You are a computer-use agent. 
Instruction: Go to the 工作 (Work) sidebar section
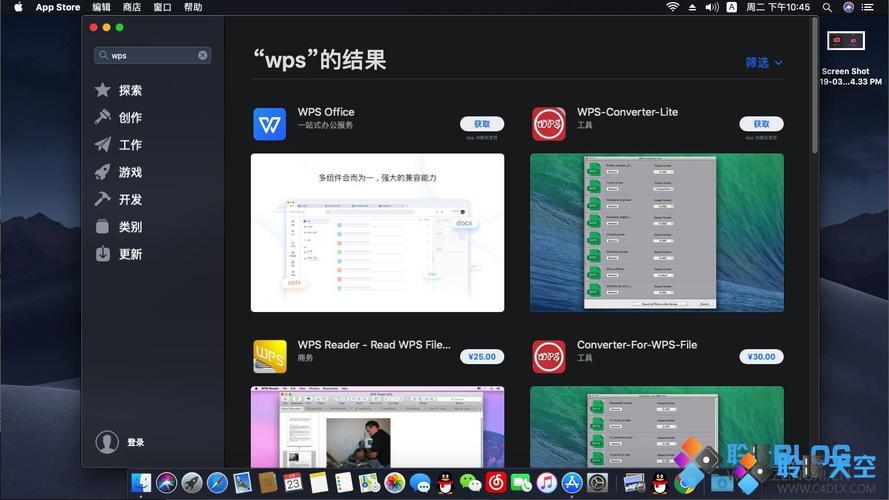(118, 145)
